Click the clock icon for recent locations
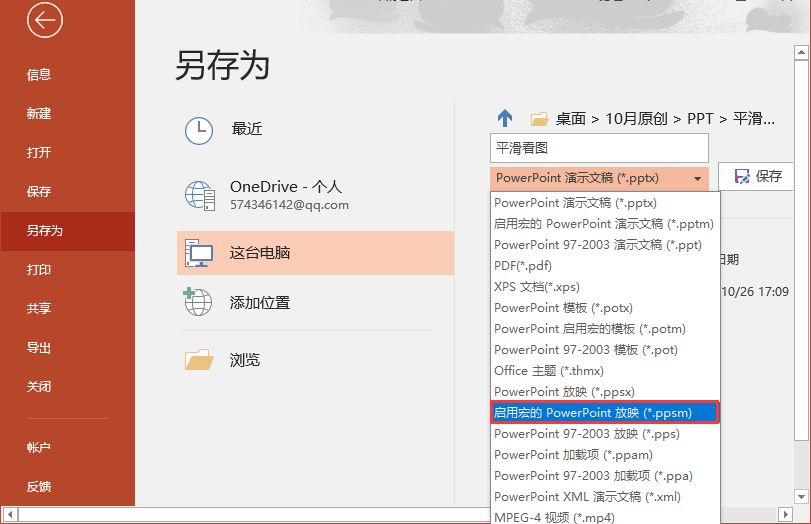This screenshot has height=524, width=811. pyautogui.click(x=199, y=131)
